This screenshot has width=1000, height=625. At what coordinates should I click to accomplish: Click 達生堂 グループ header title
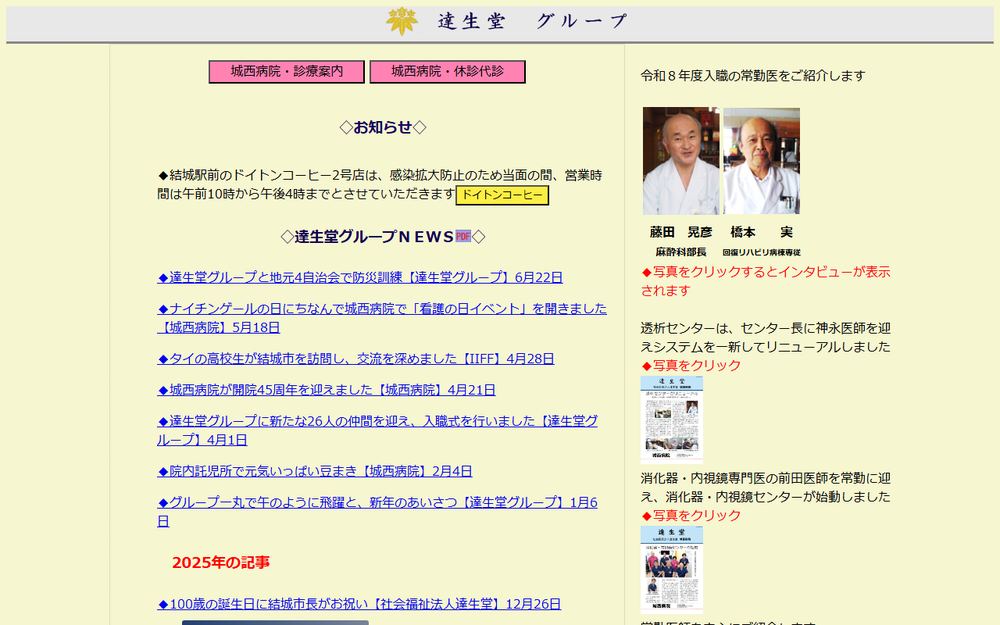533,21
